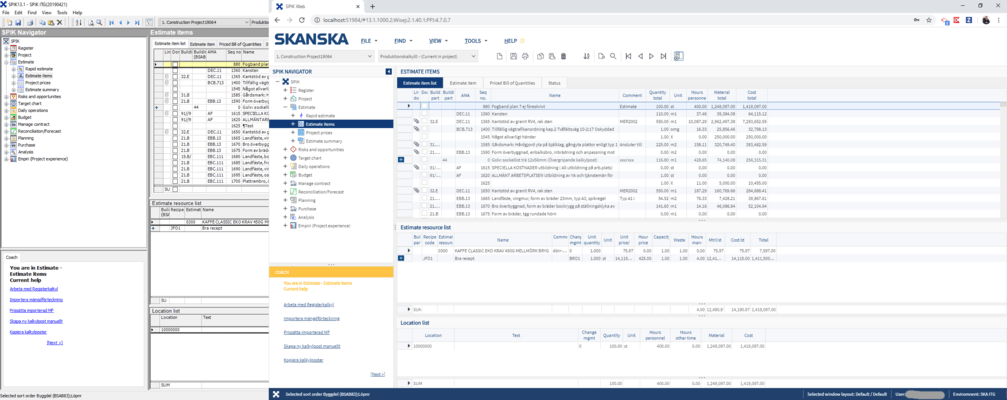Screen dimensions: 1007x400
Task: Open Prissätta importerad MF link in desktop Coach
Action: [31, 310]
